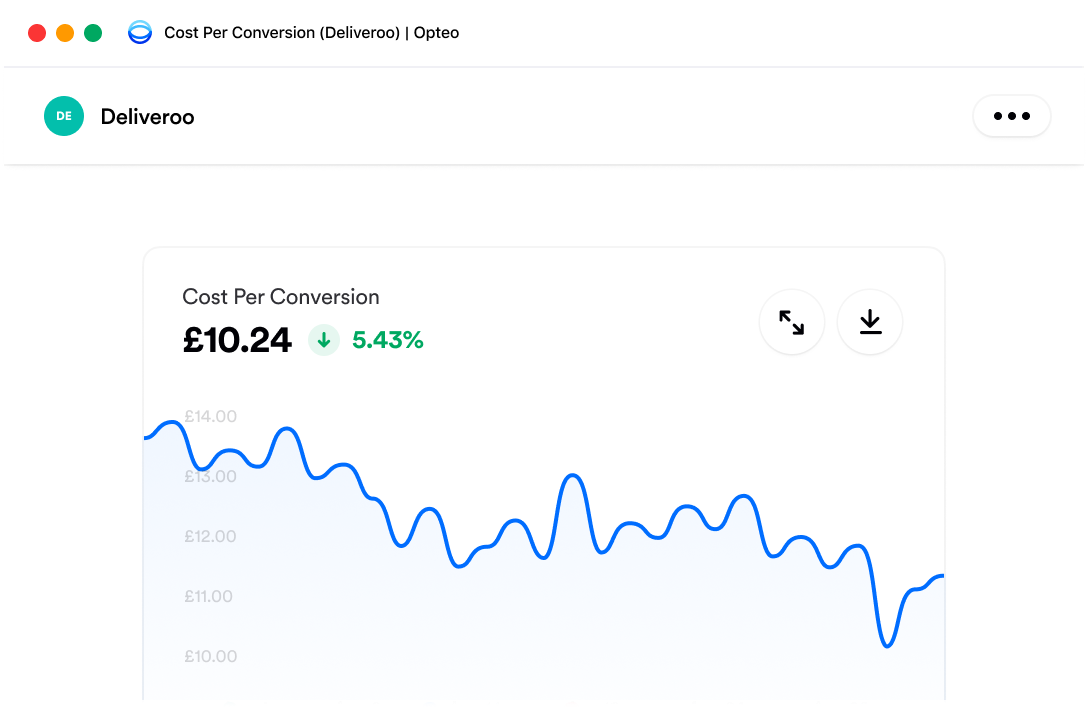Maximize the window with the green button
Viewport: 1088px width, 708px height.
(x=93, y=33)
